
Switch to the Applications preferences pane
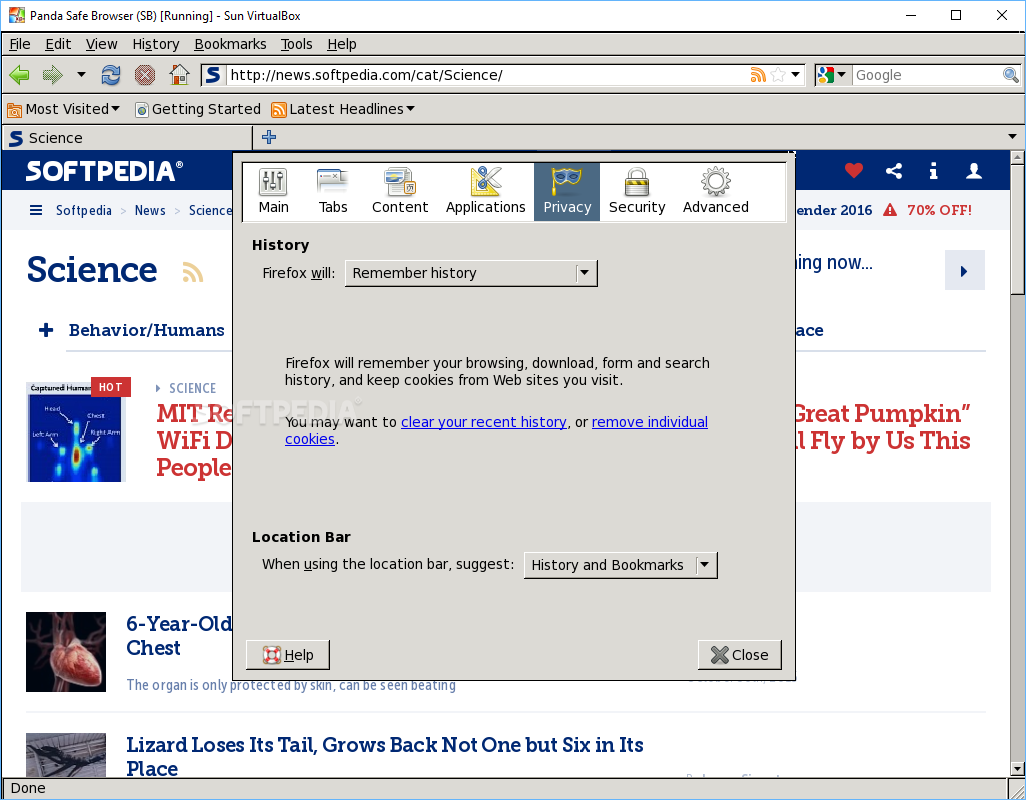coord(486,191)
